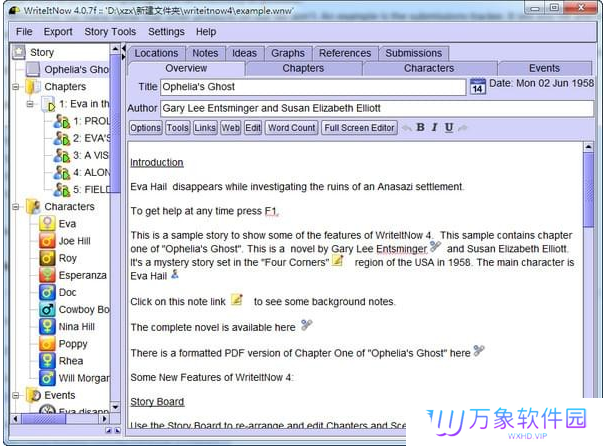
Task: Click the Edit button
Action: click(253, 128)
